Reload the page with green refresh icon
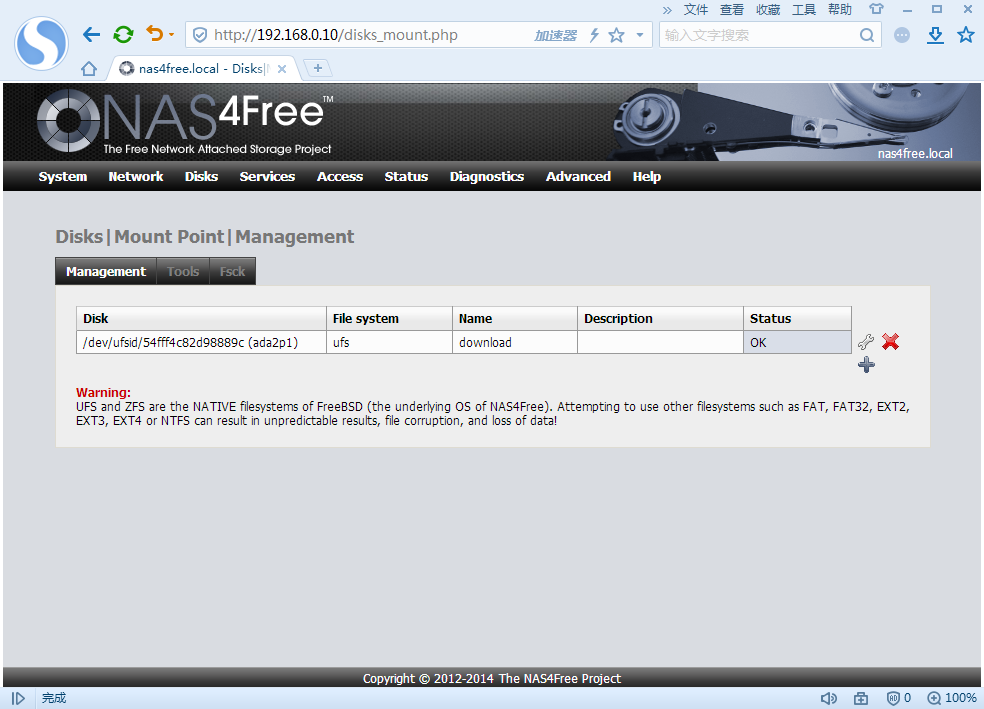 (x=123, y=35)
